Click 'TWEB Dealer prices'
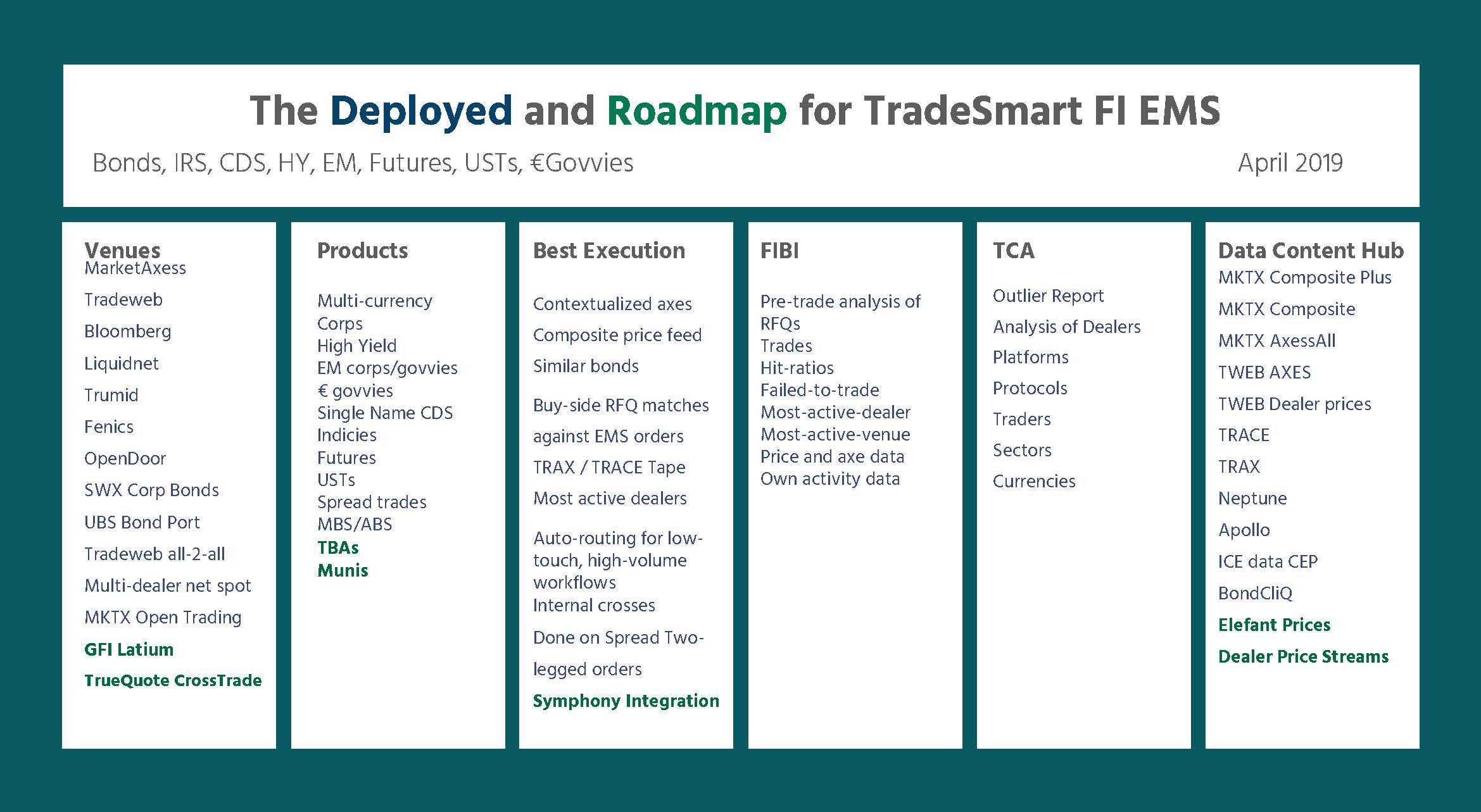This screenshot has width=1481, height=812. [x=1295, y=404]
